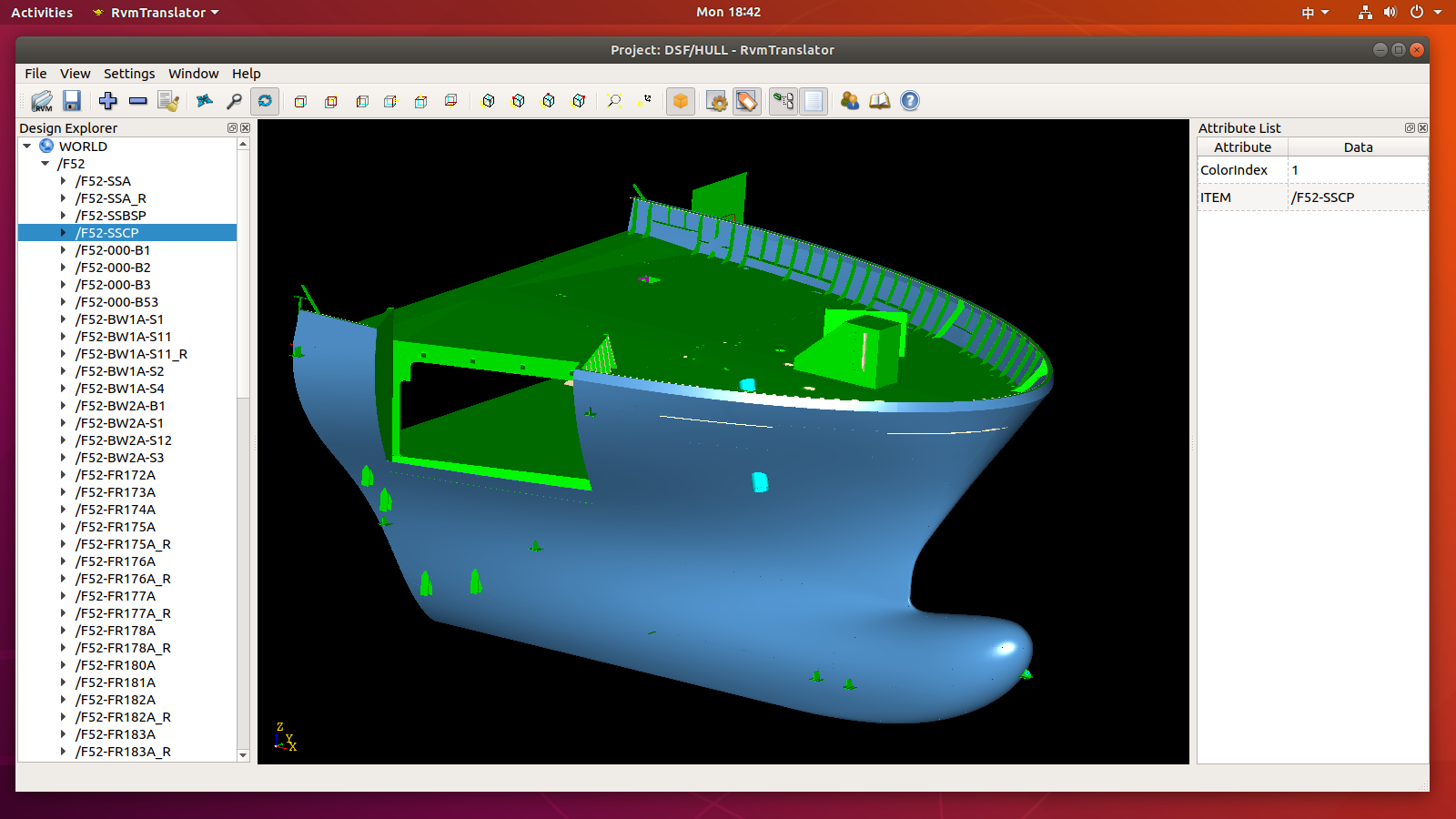Click the blue minus remove icon
Viewport: 1456px width, 819px height.
138,101
